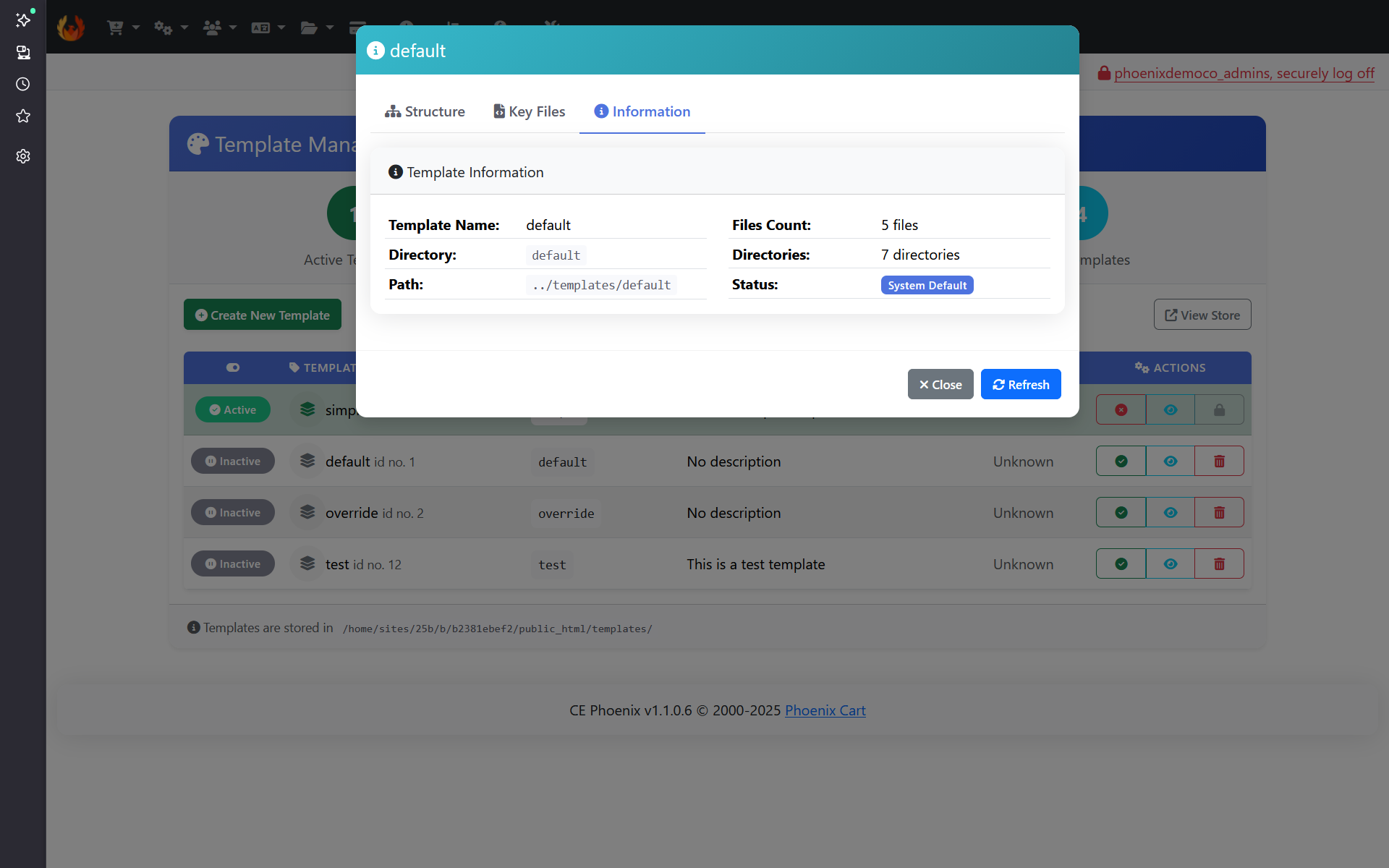1389x868 pixels.
Task: Click the System Default status badge
Action: [927, 285]
